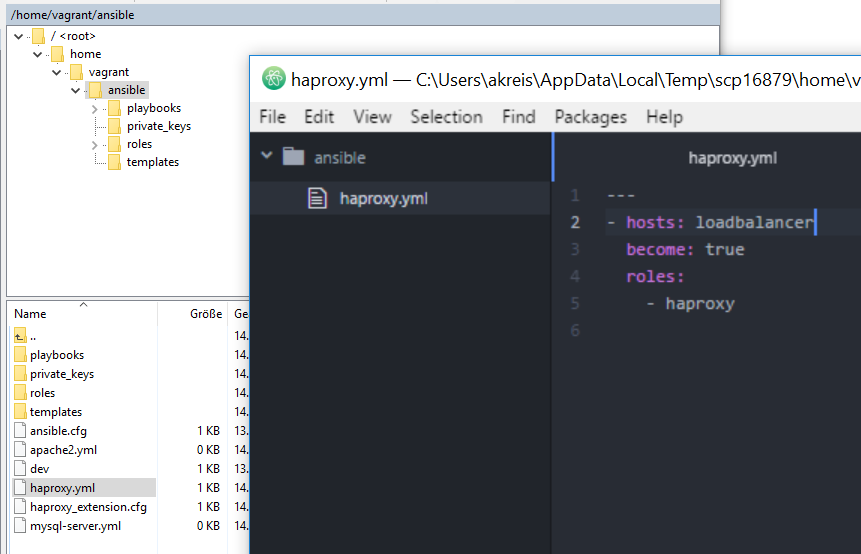
Task: Select haproxy_extension.cfg in file list
Action: (88, 507)
